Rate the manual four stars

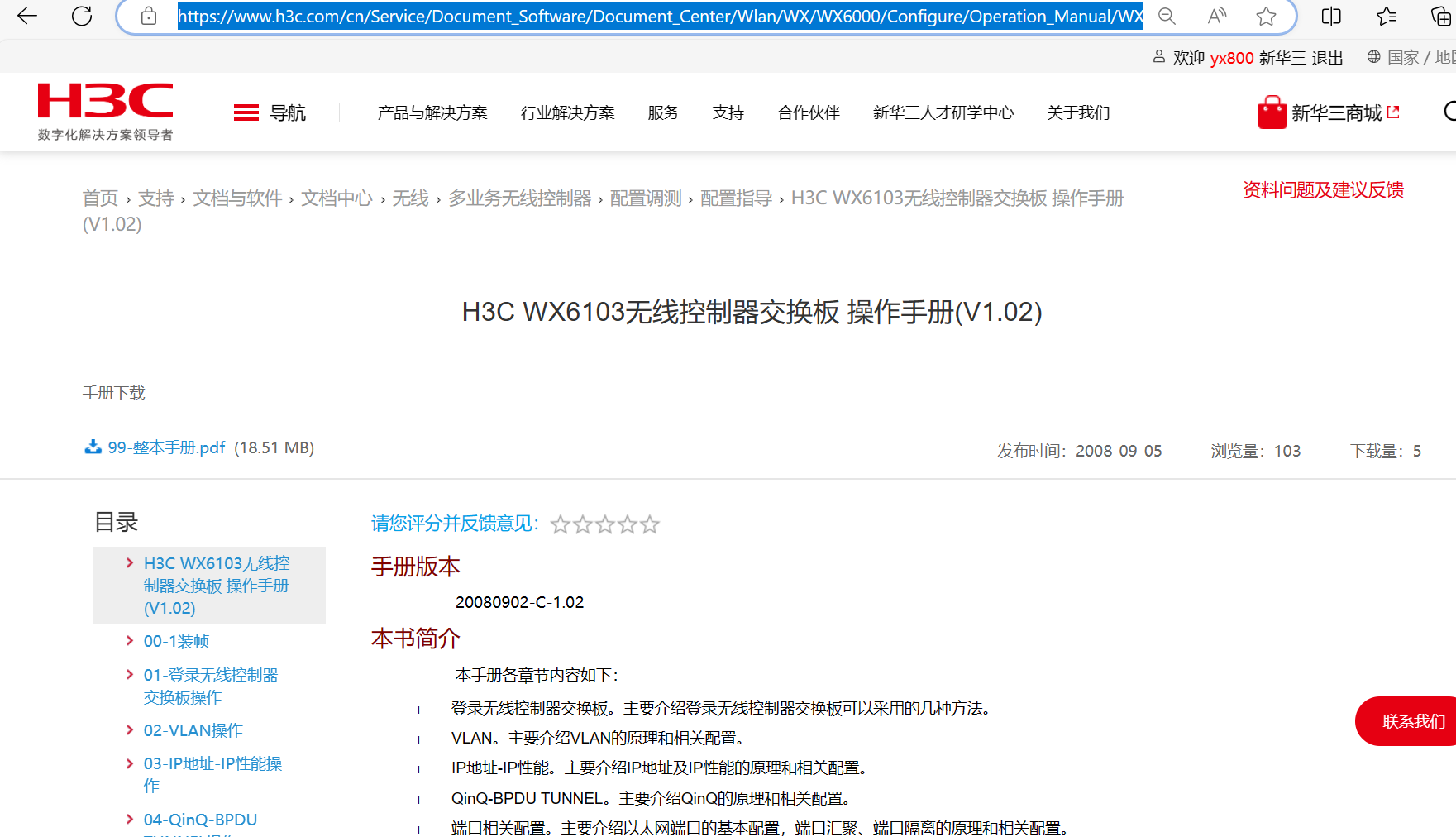tap(628, 524)
